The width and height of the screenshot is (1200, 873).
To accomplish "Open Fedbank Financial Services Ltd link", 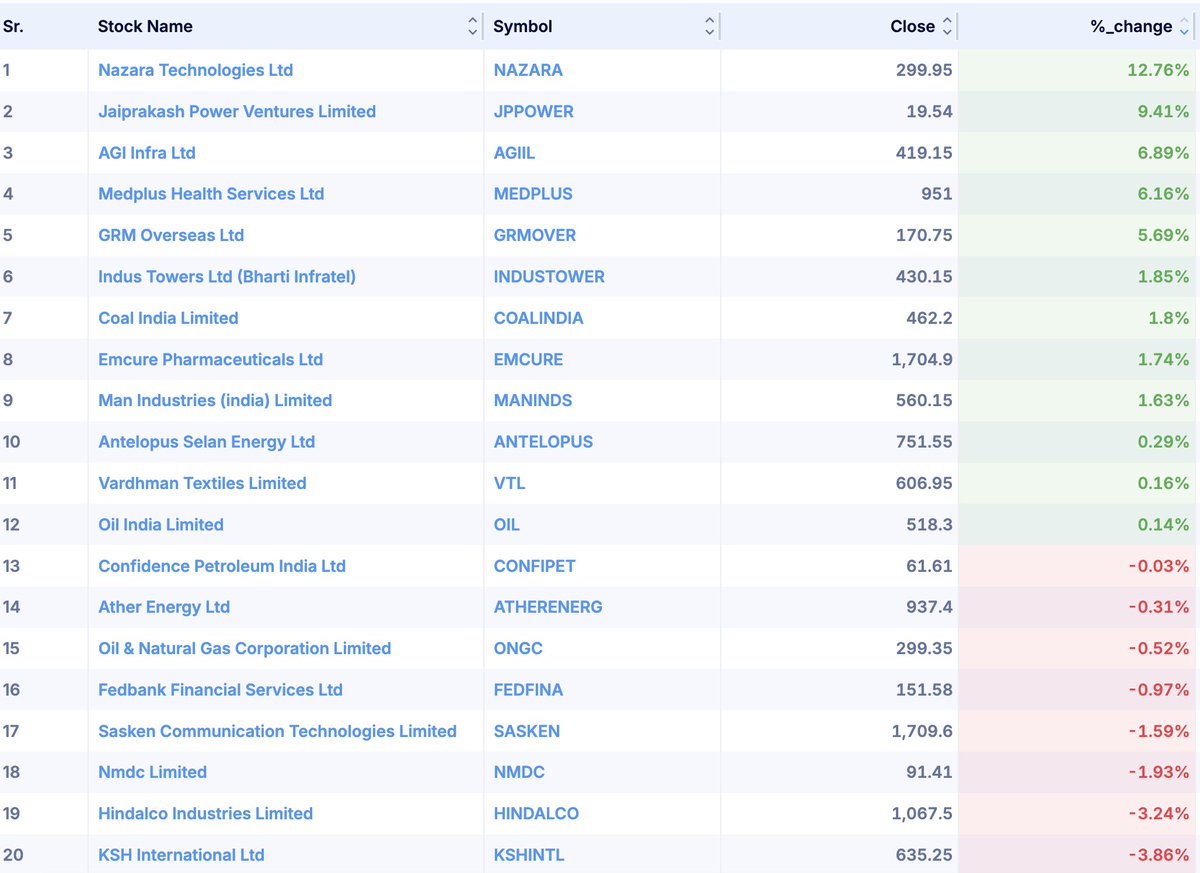I will click(221, 689).
